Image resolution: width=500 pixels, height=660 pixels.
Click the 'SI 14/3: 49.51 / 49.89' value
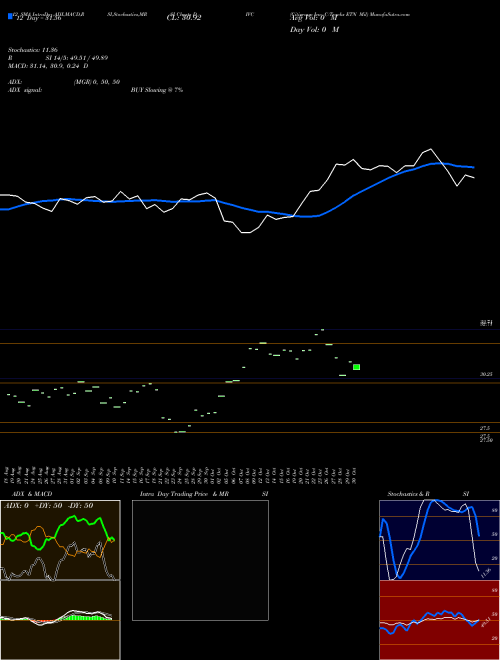click(77, 58)
